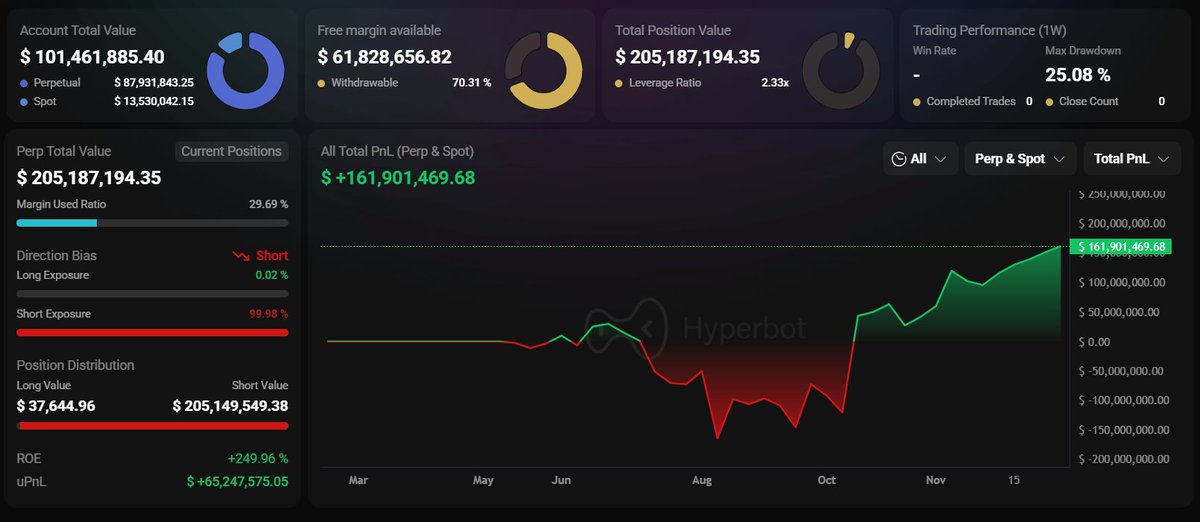Click the Long Exposure bar

point(152,294)
